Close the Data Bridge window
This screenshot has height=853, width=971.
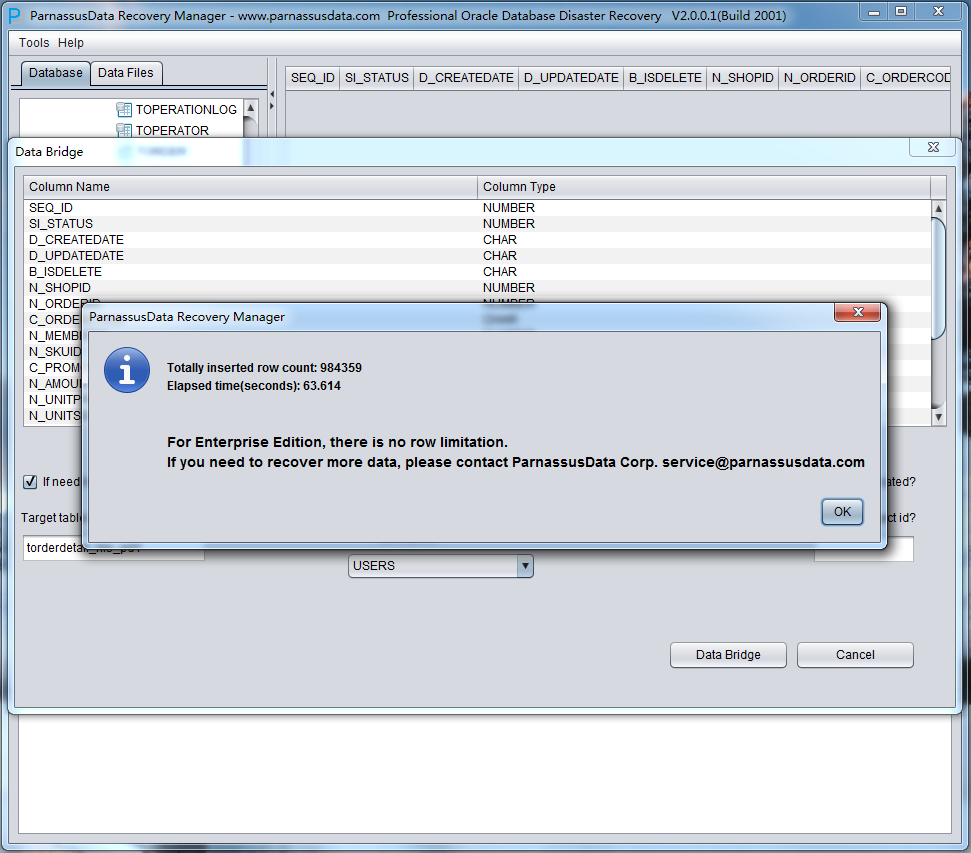(x=932, y=148)
